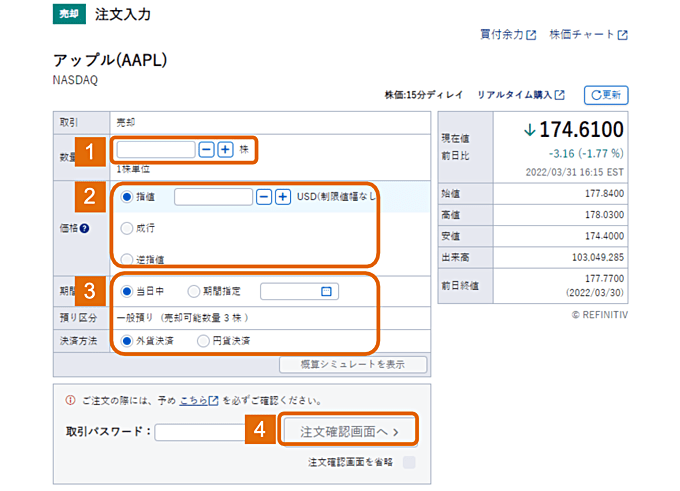Open リアルタイム購入 link
The width and height of the screenshot is (680, 491).
pos(521,95)
